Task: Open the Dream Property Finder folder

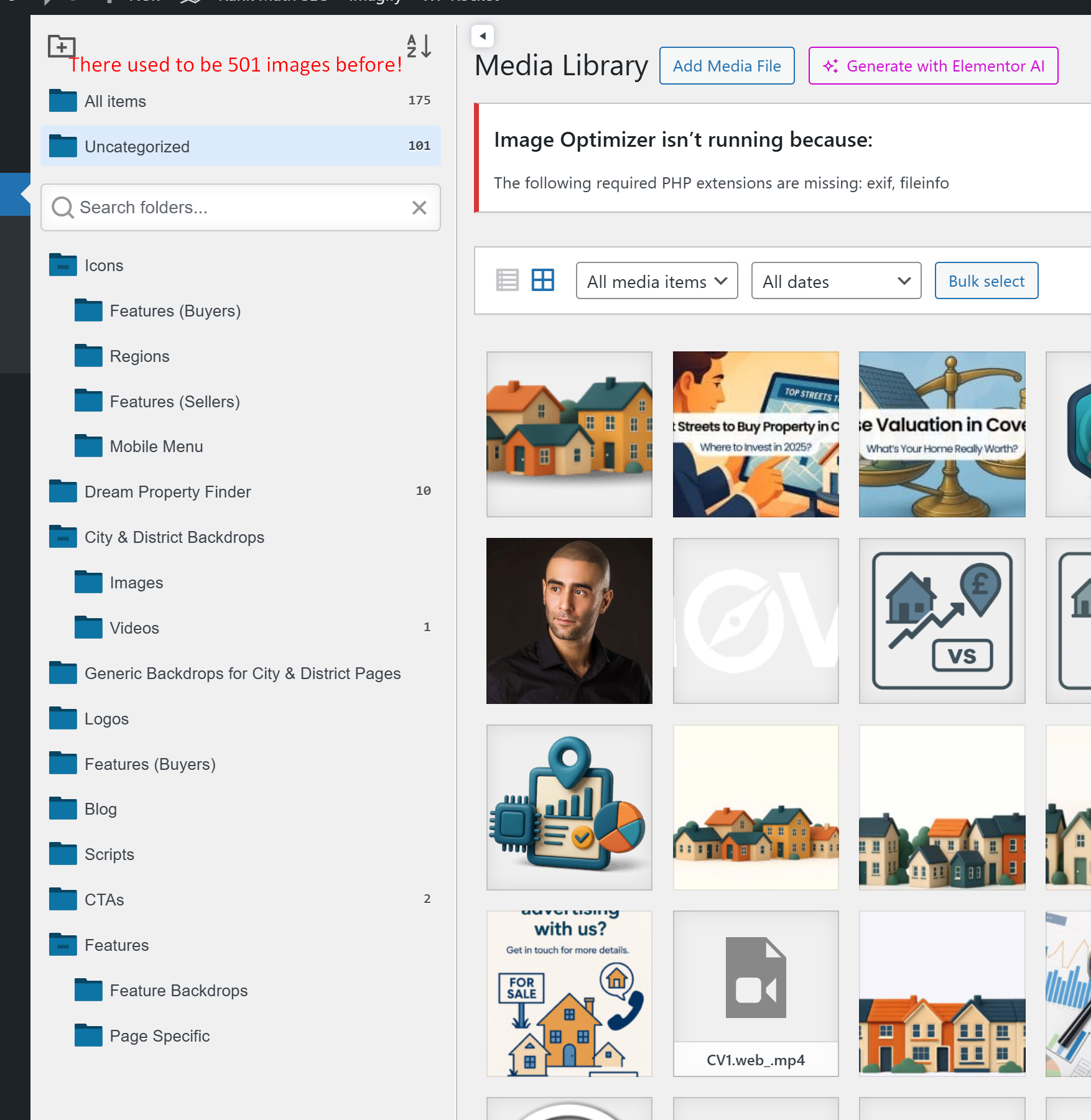Action: (x=167, y=492)
